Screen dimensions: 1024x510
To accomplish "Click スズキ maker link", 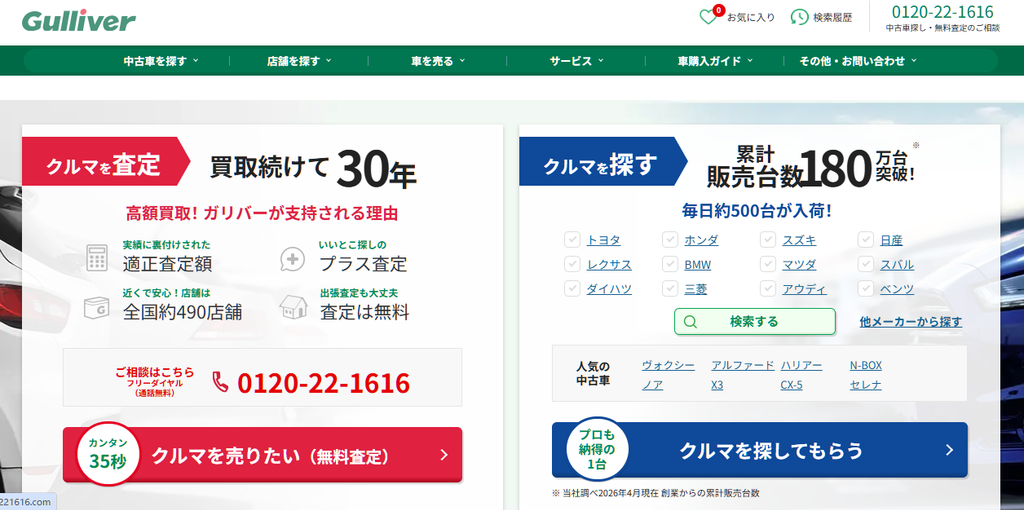I will point(799,240).
